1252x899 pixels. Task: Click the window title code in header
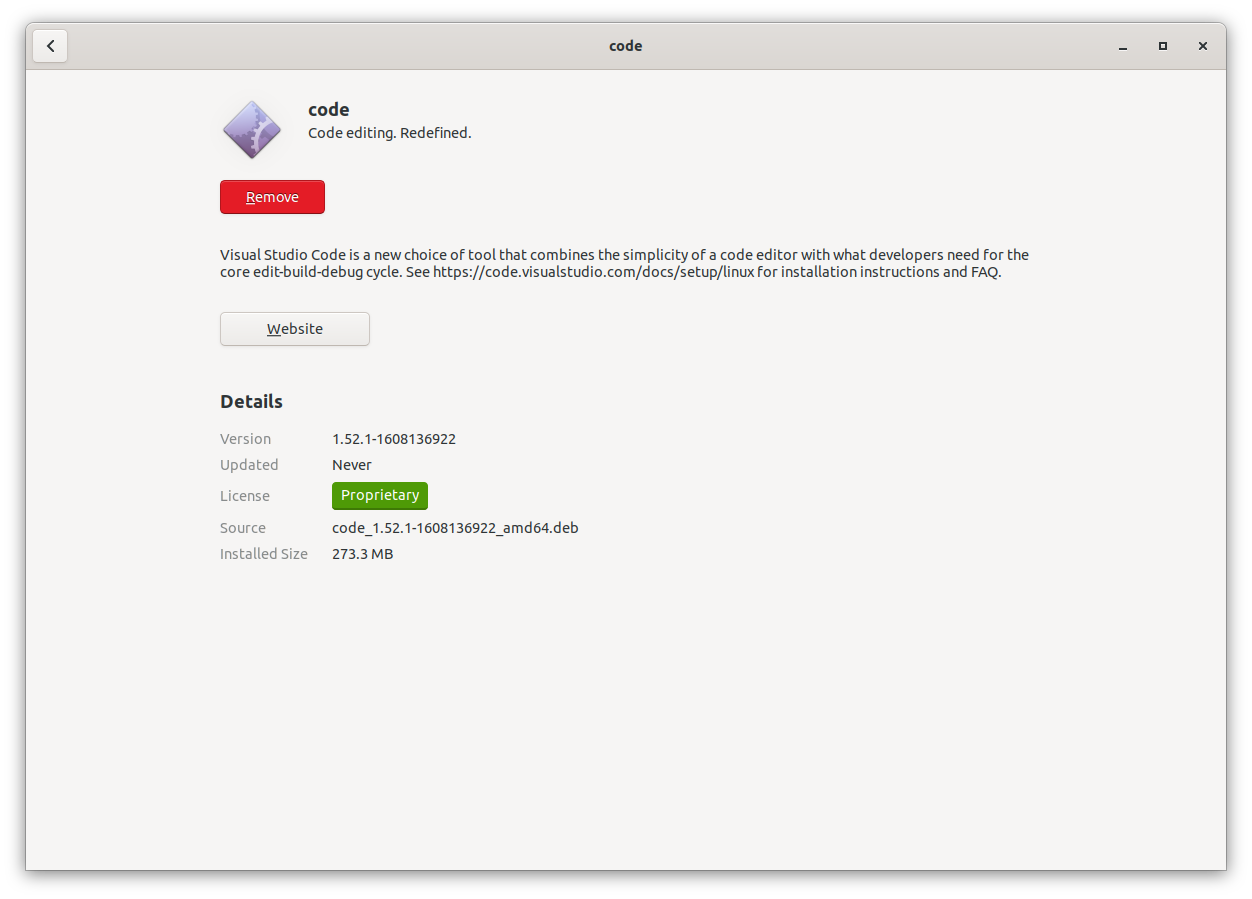pyautogui.click(x=626, y=46)
